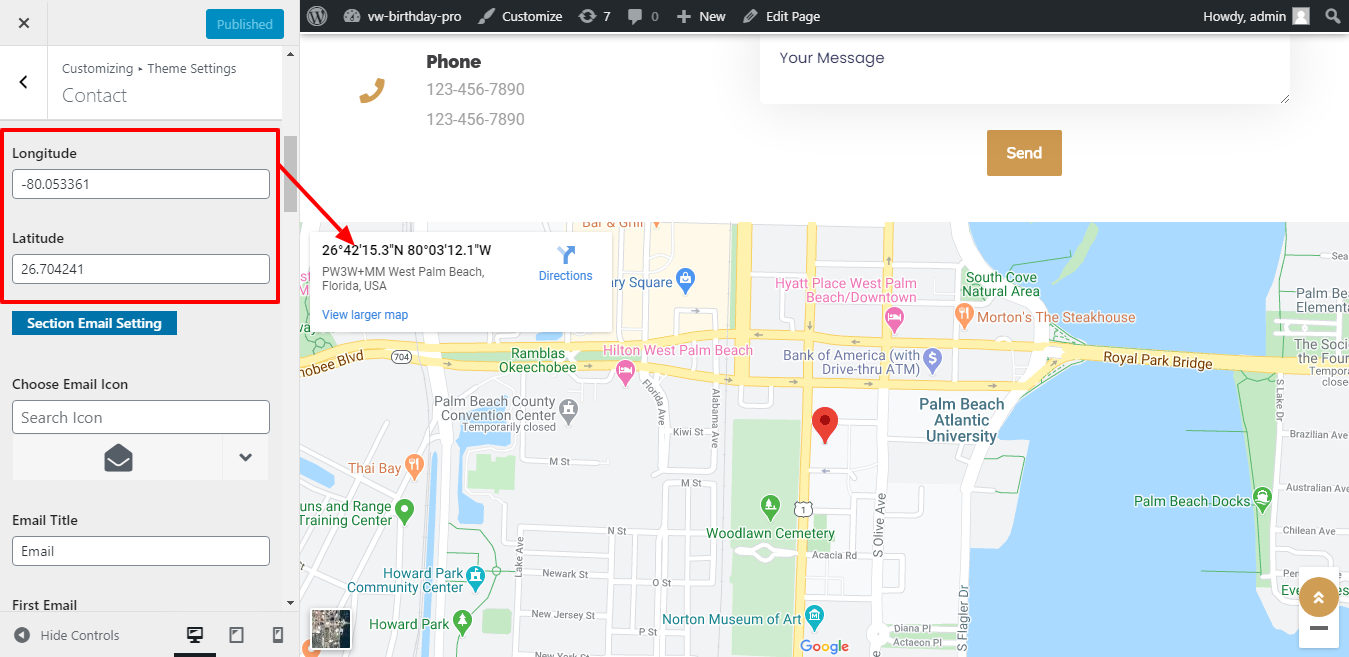Toggle Hide Controls in the footer
Viewport: 1349px width, 657px height.
pos(67,635)
